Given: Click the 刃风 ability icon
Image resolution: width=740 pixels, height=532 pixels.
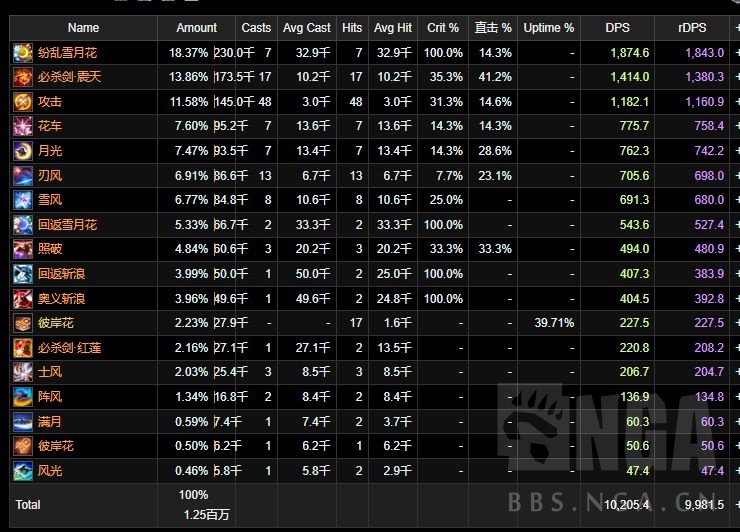Looking at the screenshot, I should point(22,175).
